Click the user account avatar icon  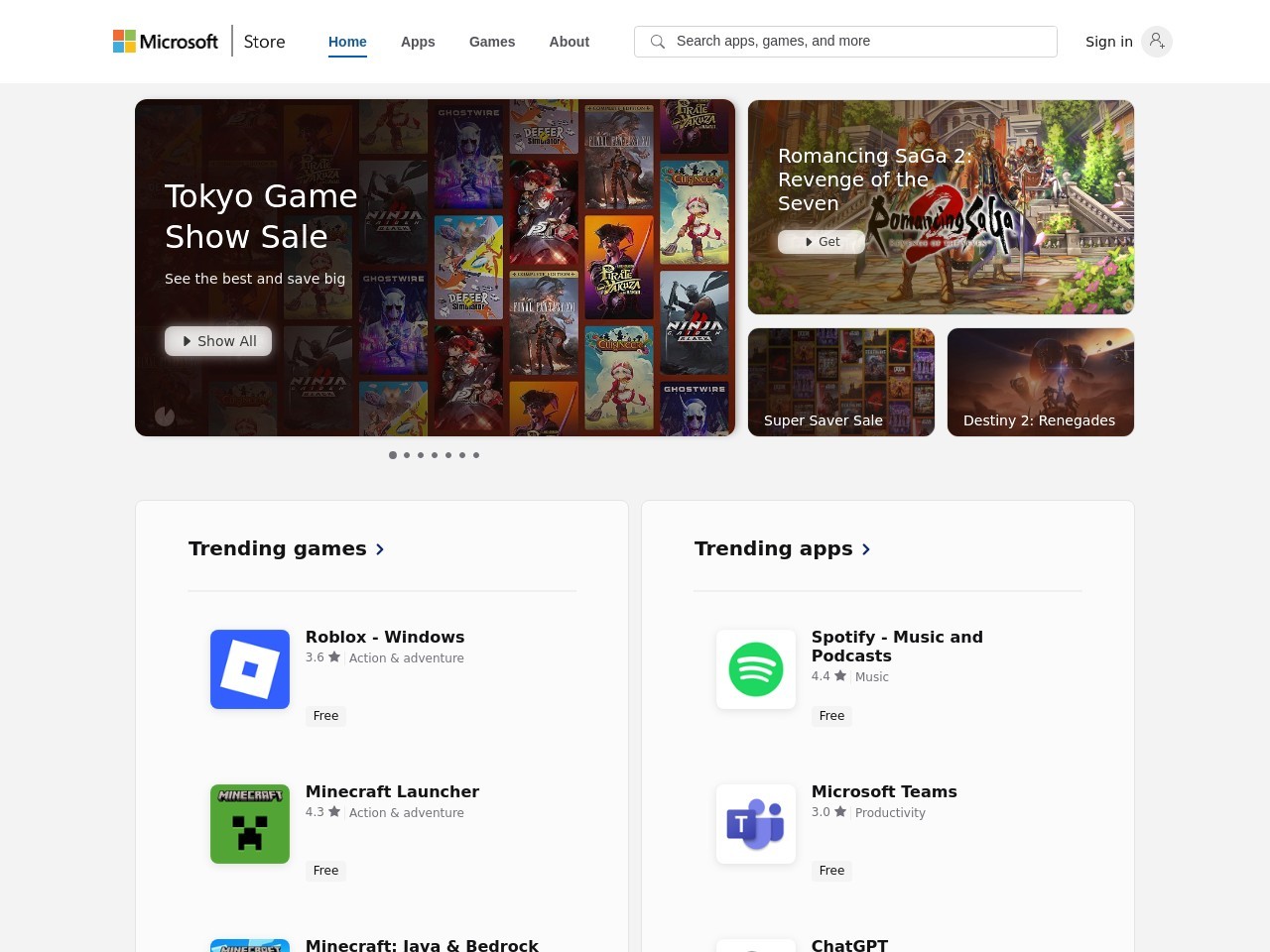pyautogui.click(x=1156, y=42)
